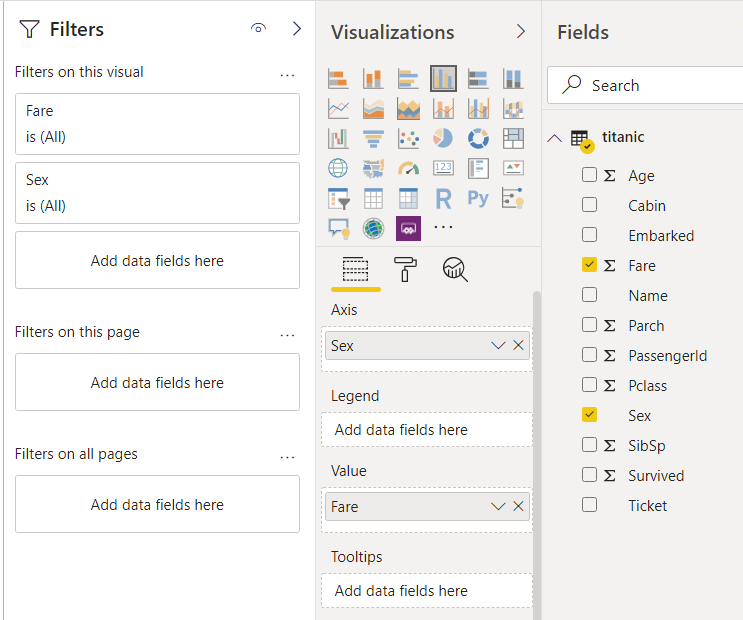Select the gauge visualization
The width and height of the screenshot is (743, 620).
408,168
